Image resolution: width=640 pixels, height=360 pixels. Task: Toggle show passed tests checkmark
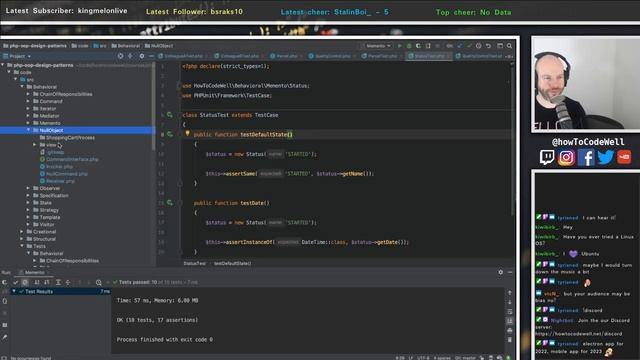click(x=16, y=282)
